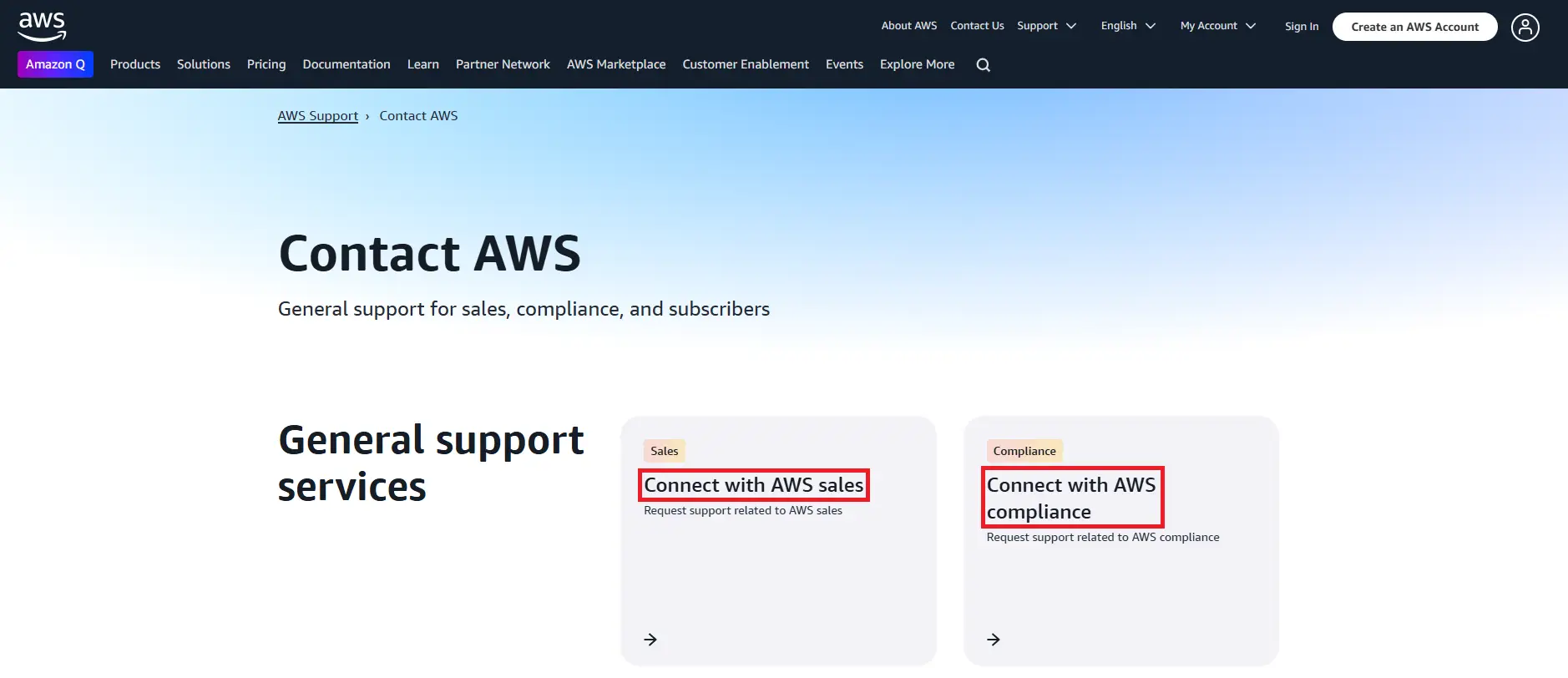
Task: Click the text Request support related to AWS compliance
Action: (1103, 538)
